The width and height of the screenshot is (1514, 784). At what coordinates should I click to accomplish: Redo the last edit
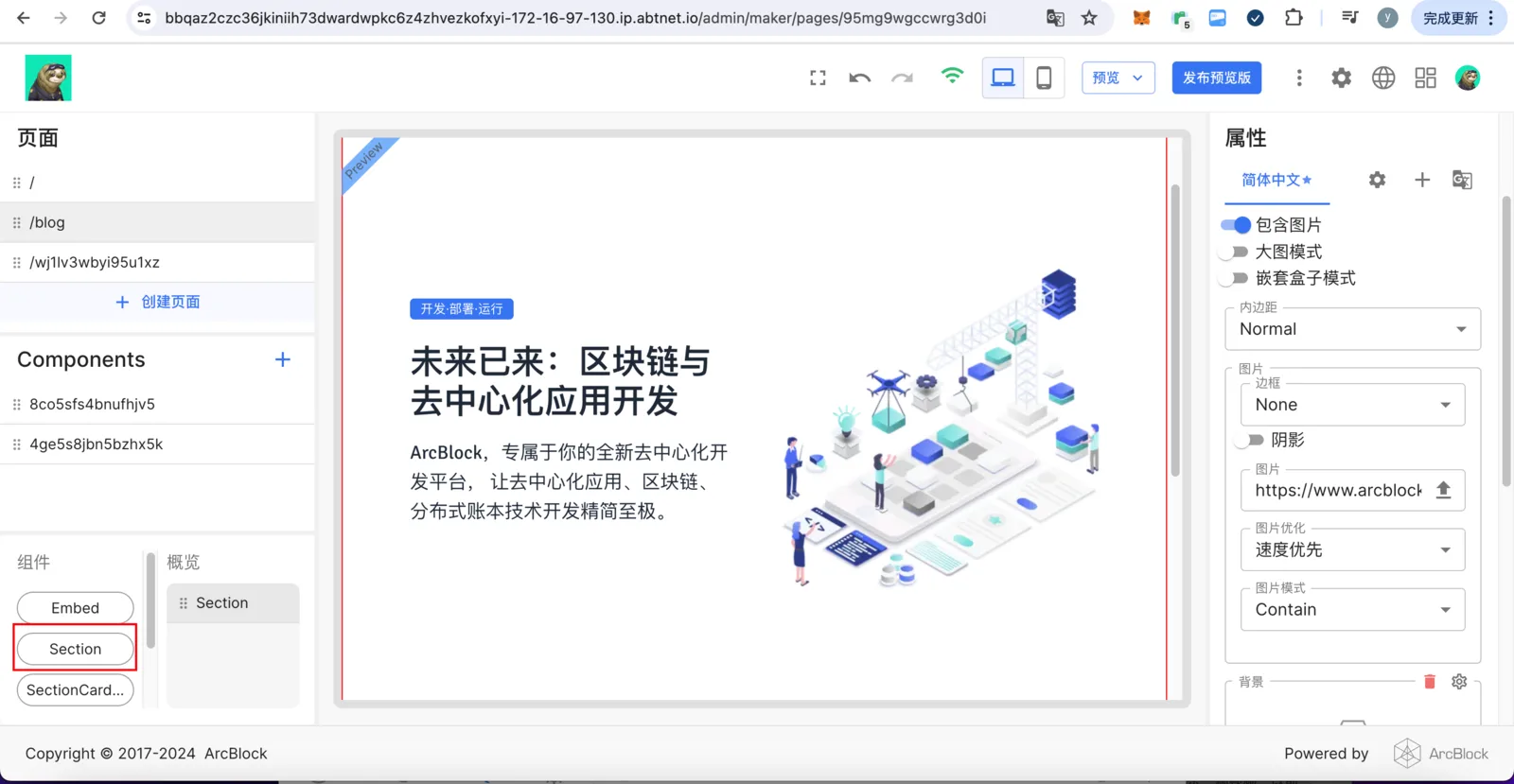click(x=902, y=78)
